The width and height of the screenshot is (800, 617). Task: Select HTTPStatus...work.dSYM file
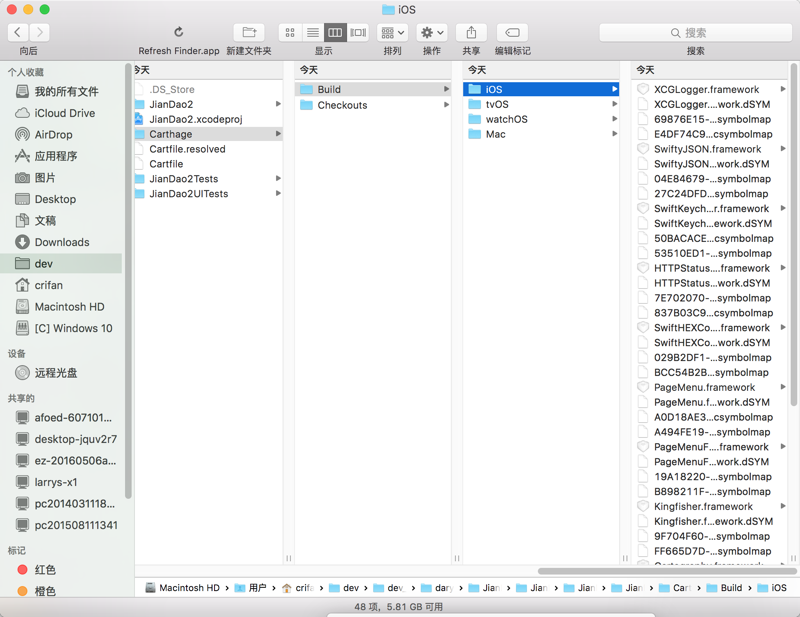(x=710, y=283)
